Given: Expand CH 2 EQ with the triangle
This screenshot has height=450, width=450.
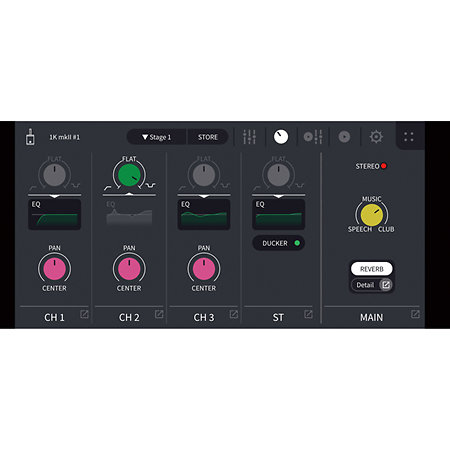Looking at the screenshot, I should (x=129, y=194).
